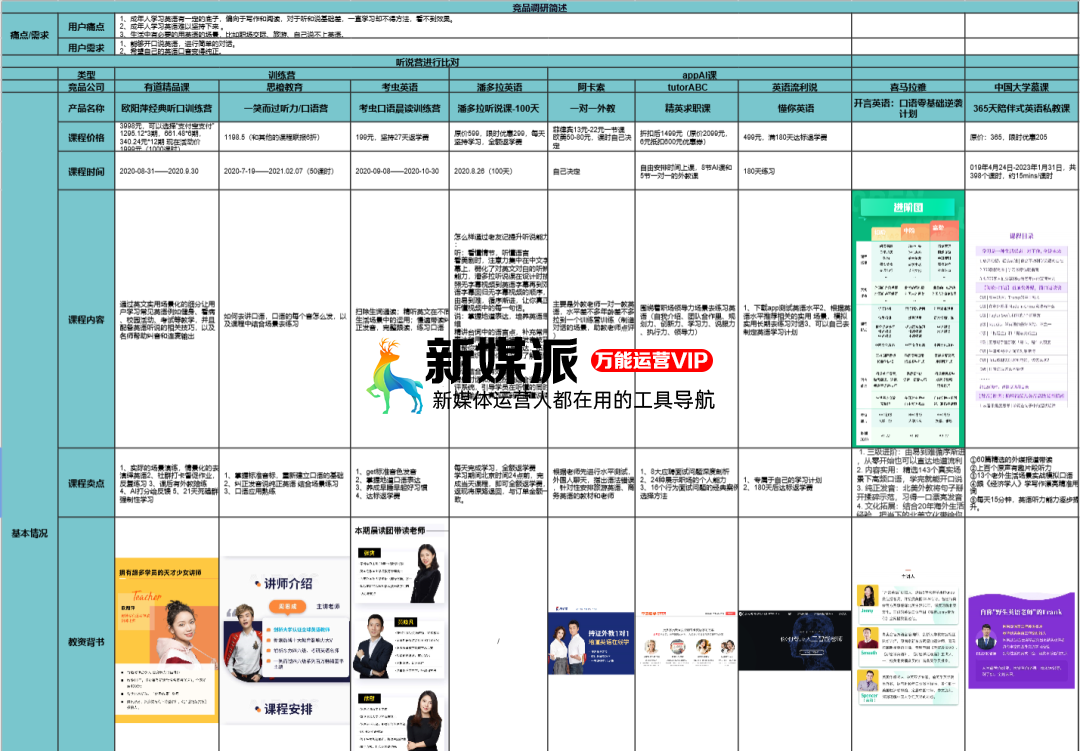
Task: Open the '讲师介绍' instructor image
Action: point(285,641)
